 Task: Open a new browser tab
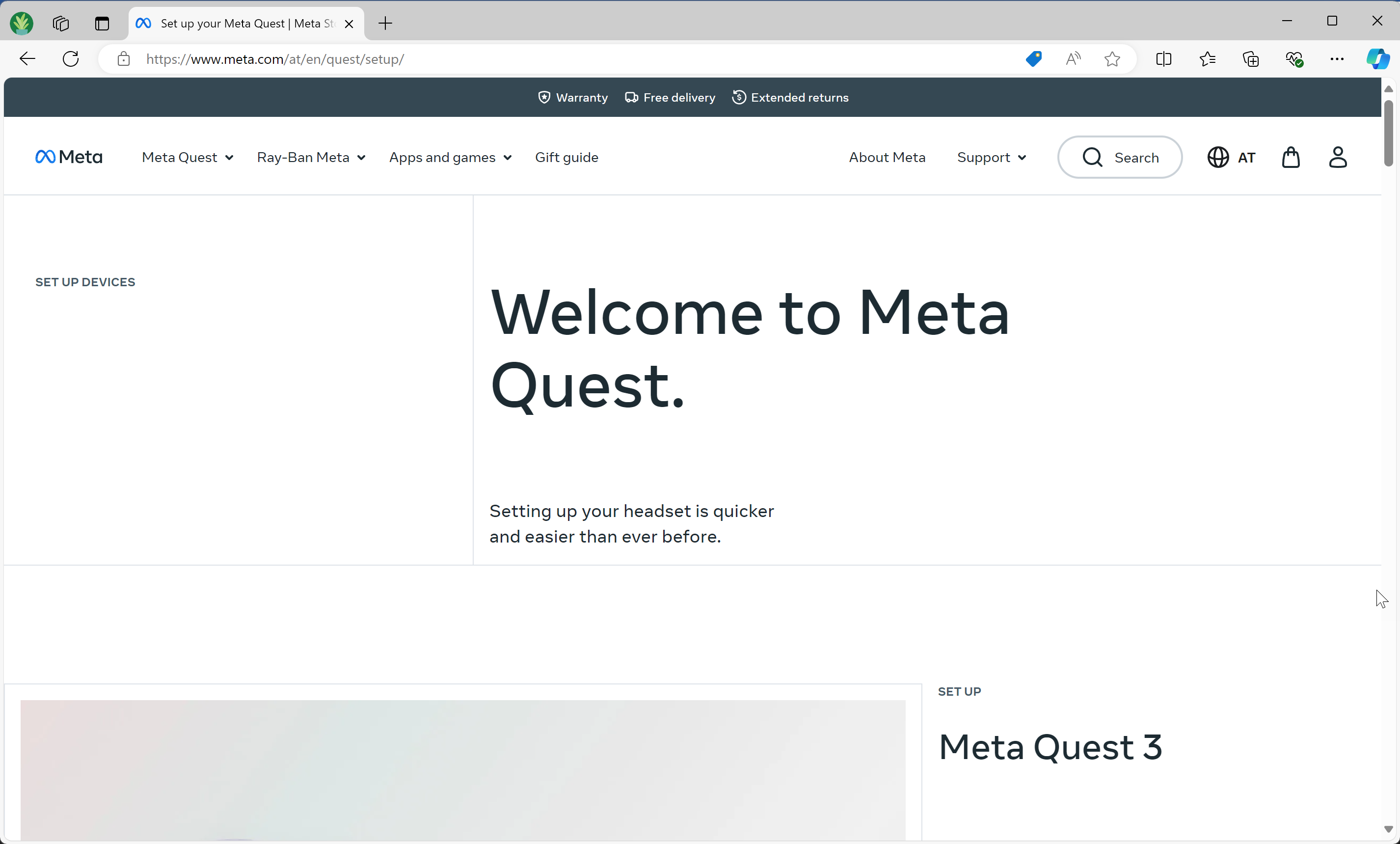pos(385,23)
